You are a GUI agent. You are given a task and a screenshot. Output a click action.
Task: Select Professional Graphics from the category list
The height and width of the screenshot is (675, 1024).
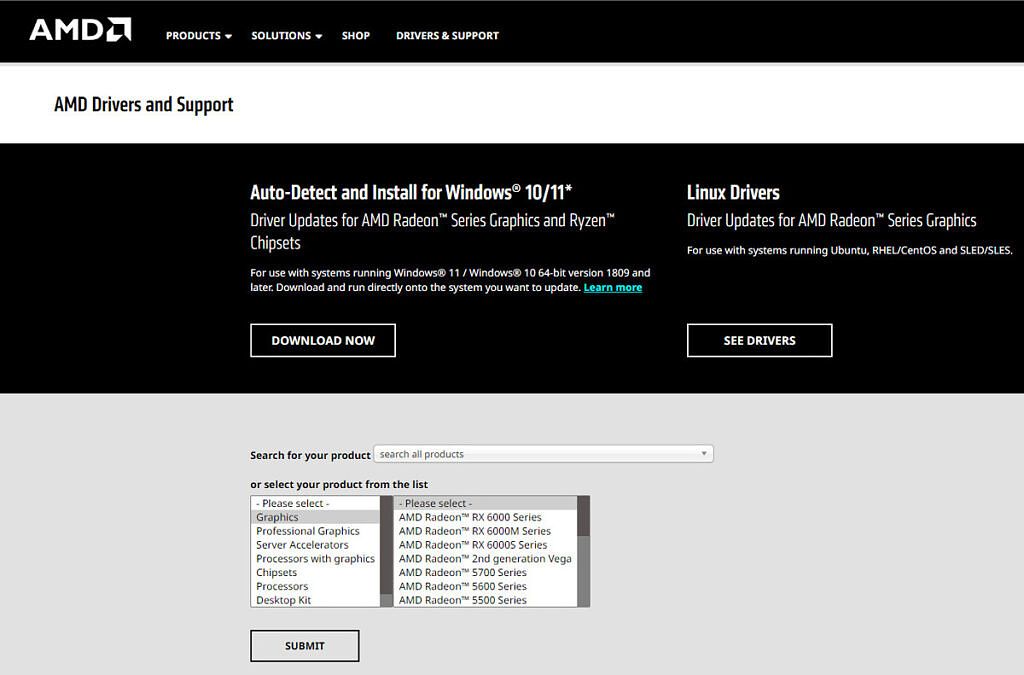310,531
